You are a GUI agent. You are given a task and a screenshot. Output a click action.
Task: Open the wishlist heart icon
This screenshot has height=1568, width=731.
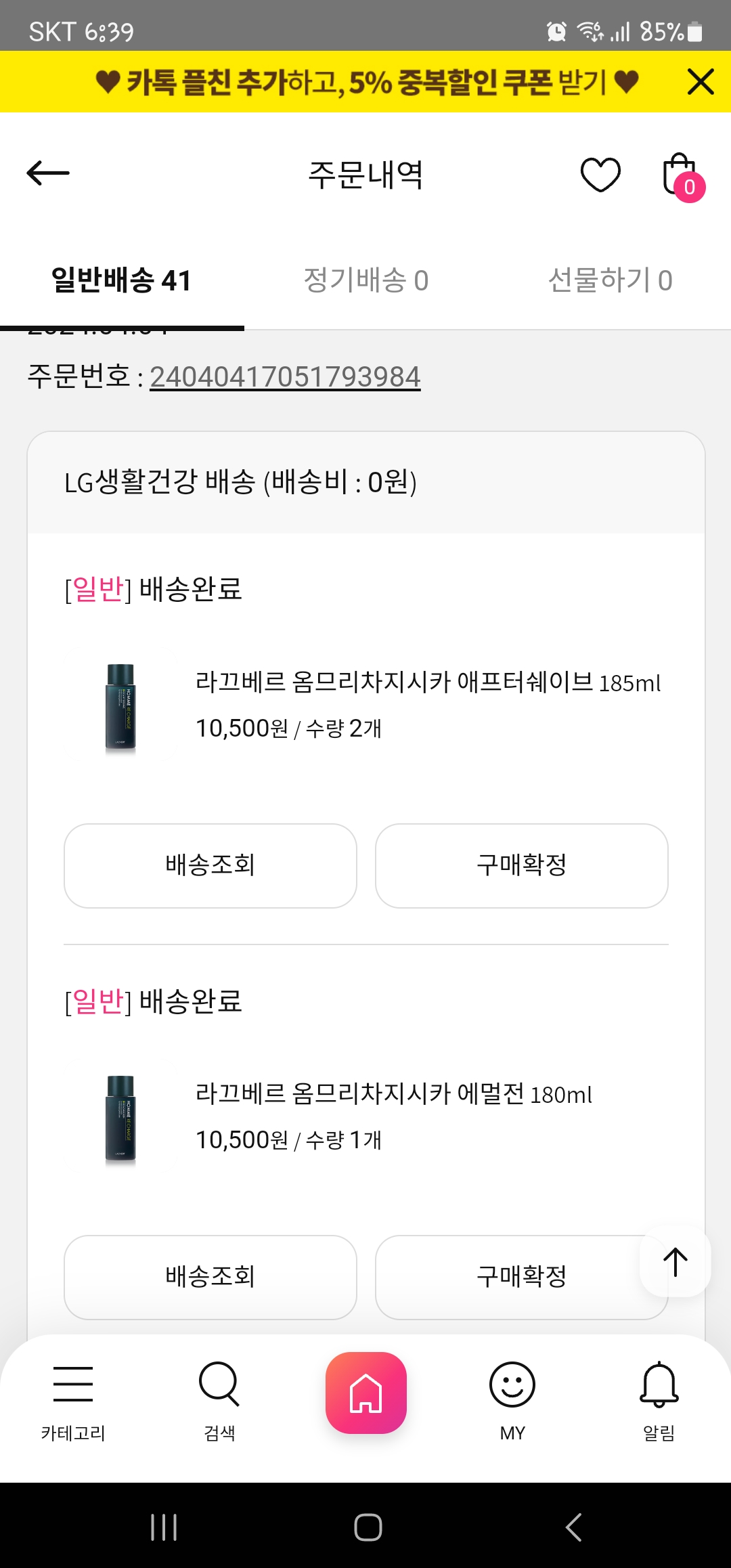600,175
